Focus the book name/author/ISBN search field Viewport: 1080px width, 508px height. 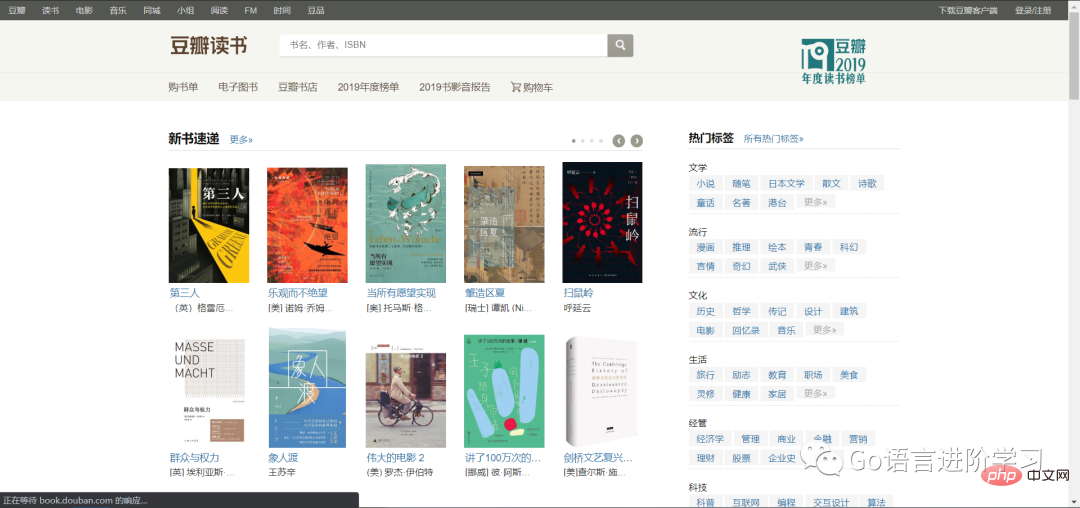(x=443, y=45)
